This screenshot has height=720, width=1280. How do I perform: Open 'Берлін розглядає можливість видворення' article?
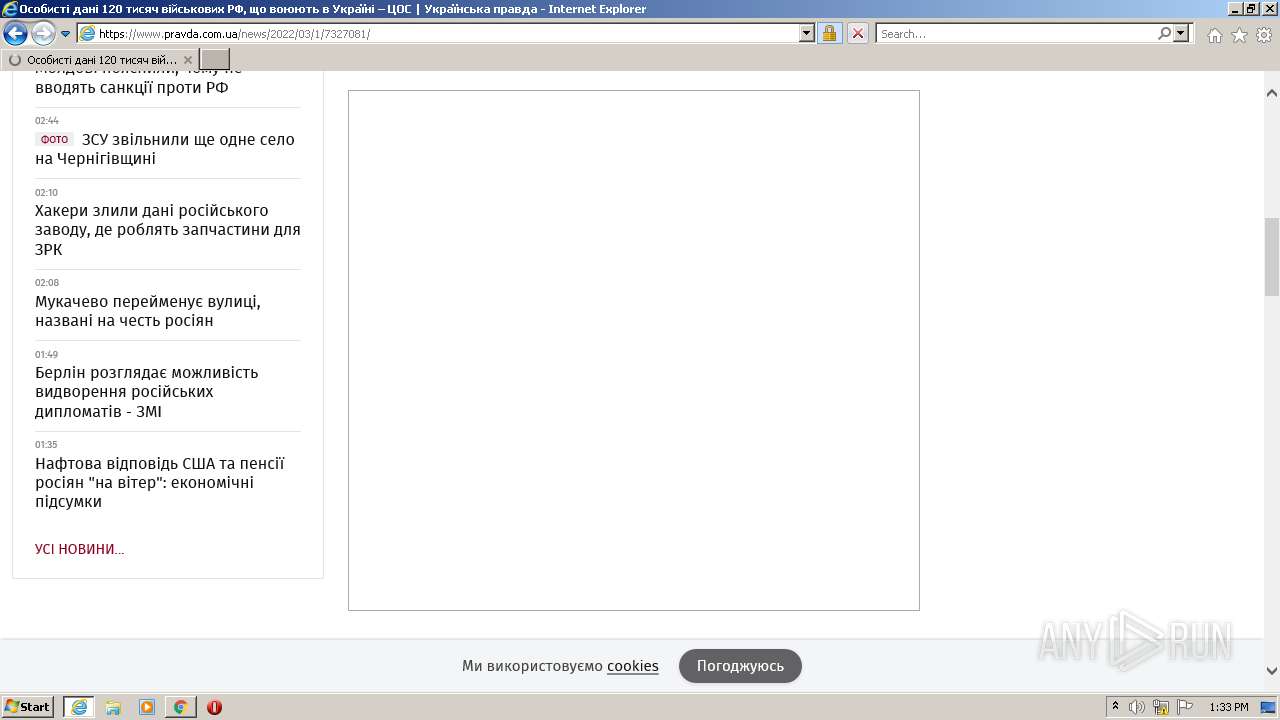tap(147, 392)
